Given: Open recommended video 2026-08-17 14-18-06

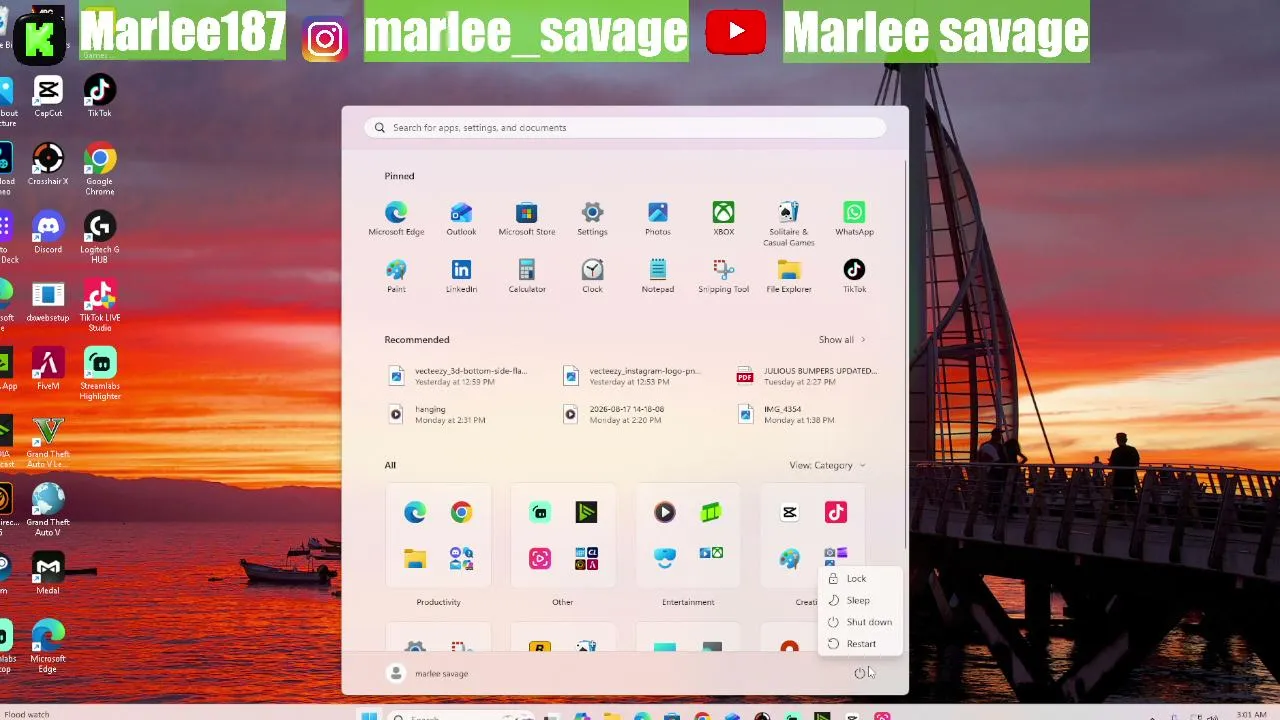Looking at the screenshot, I should point(613,414).
